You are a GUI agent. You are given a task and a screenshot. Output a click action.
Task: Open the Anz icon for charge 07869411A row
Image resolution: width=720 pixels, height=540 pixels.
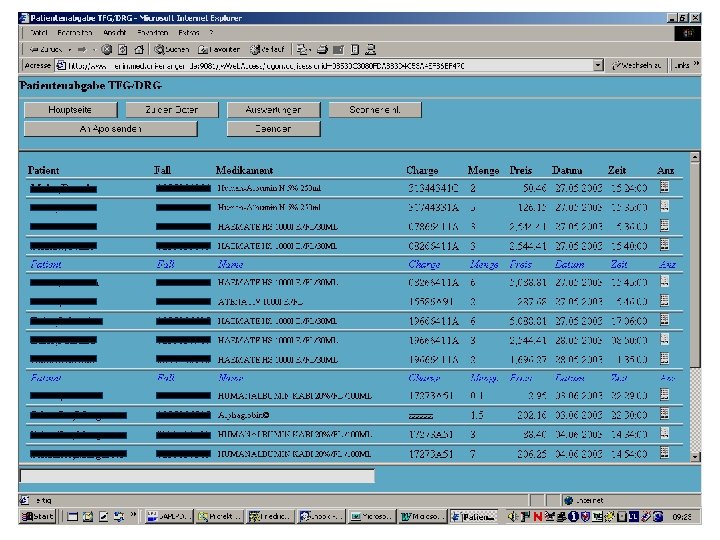click(664, 225)
